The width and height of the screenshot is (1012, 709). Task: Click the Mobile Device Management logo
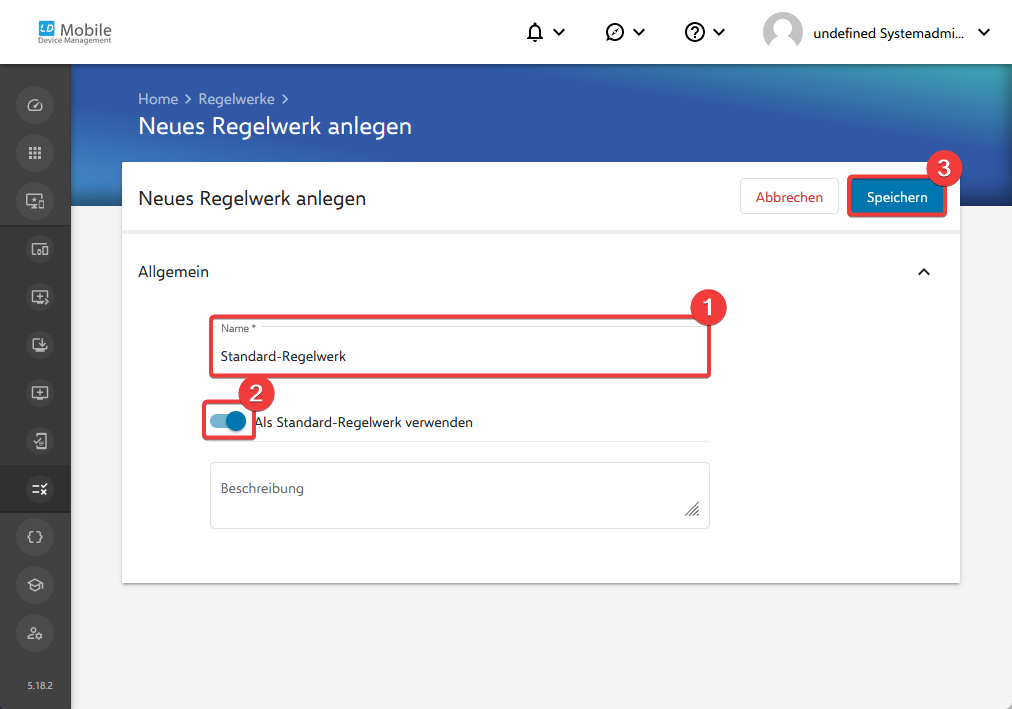point(75,32)
